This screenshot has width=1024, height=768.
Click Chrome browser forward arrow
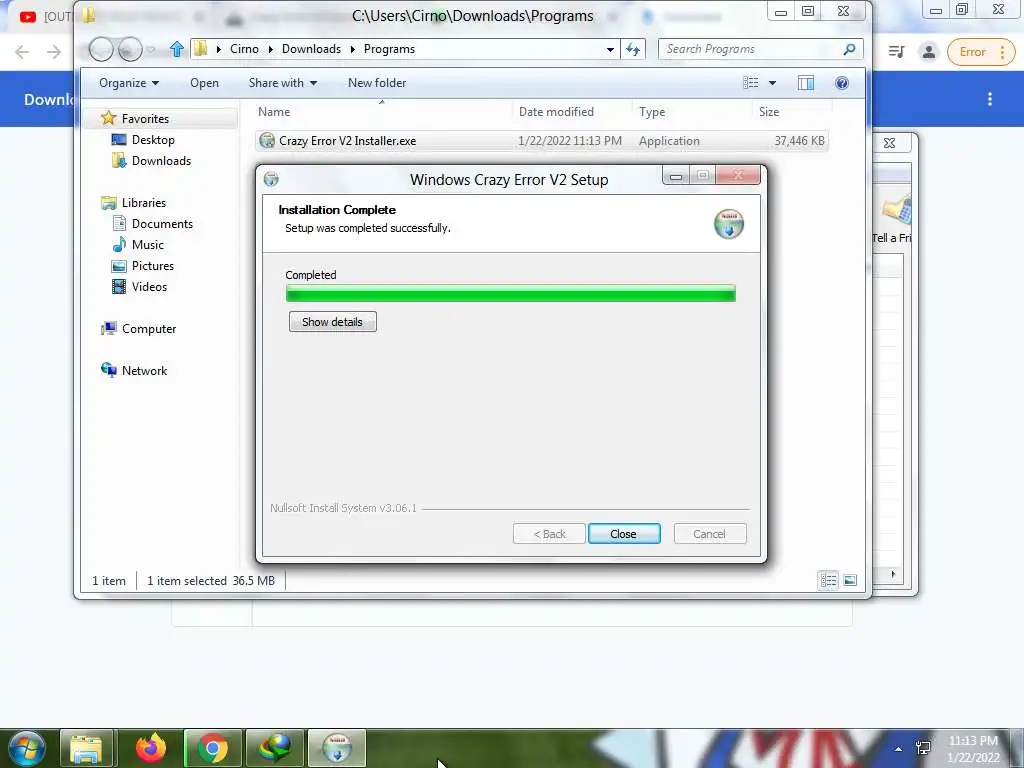(x=54, y=52)
